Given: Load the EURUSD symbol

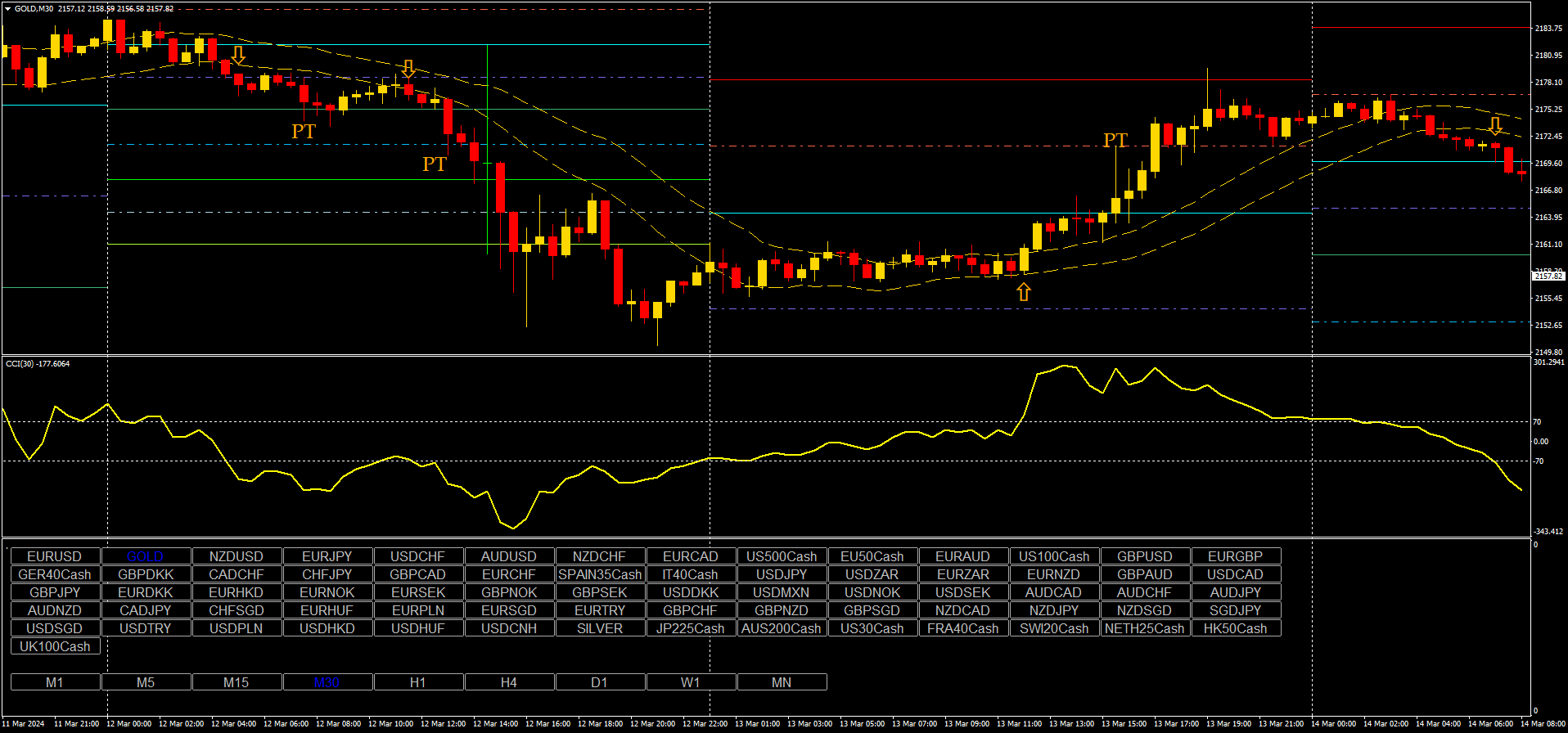Looking at the screenshot, I should pyautogui.click(x=55, y=556).
